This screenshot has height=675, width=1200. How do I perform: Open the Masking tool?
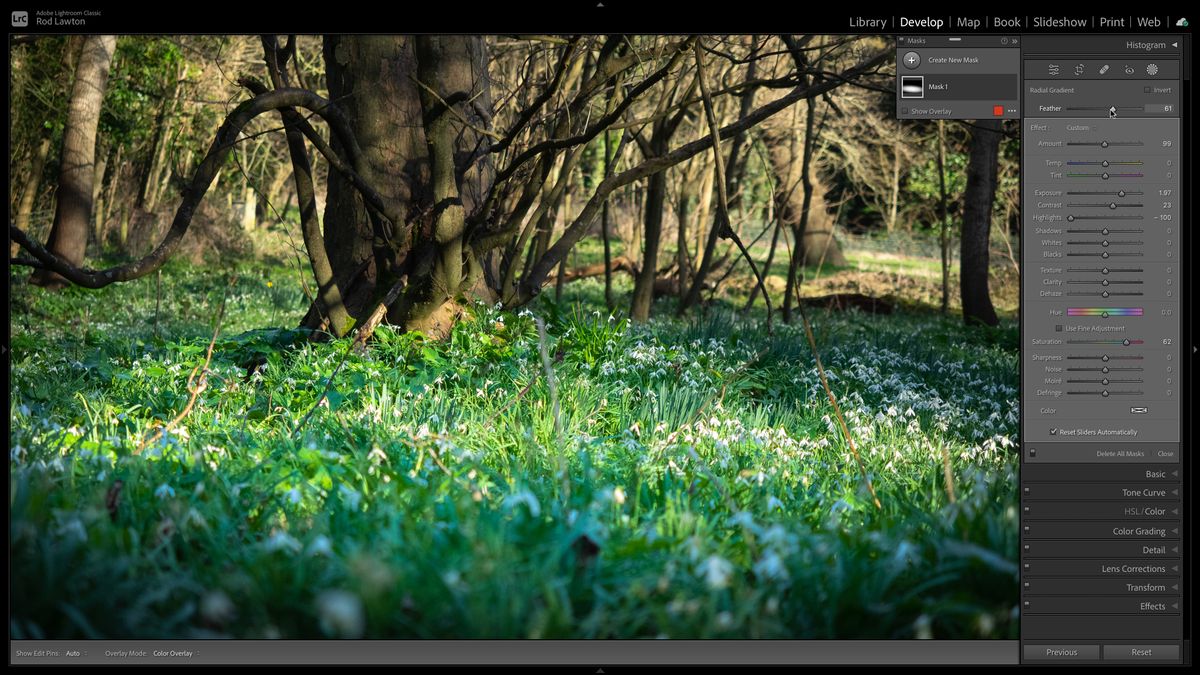coord(1152,69)
